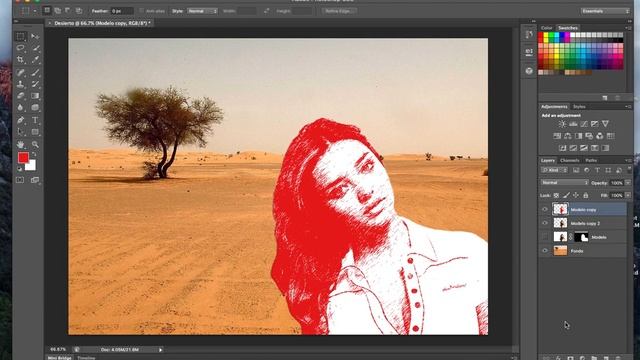This screenshot has height=360, width=640.
Task: Select the History Brush tool
Action: (x=35, y=84)
